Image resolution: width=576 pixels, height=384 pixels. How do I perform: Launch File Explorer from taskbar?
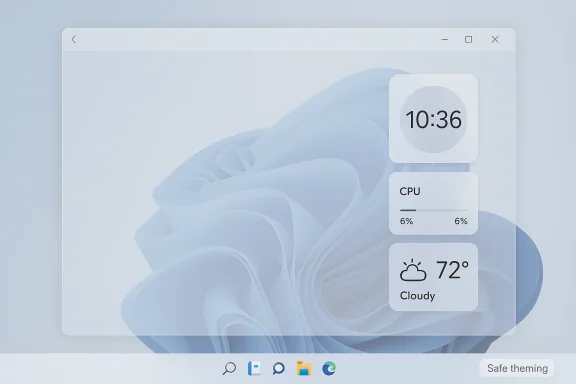coord(304,368)
